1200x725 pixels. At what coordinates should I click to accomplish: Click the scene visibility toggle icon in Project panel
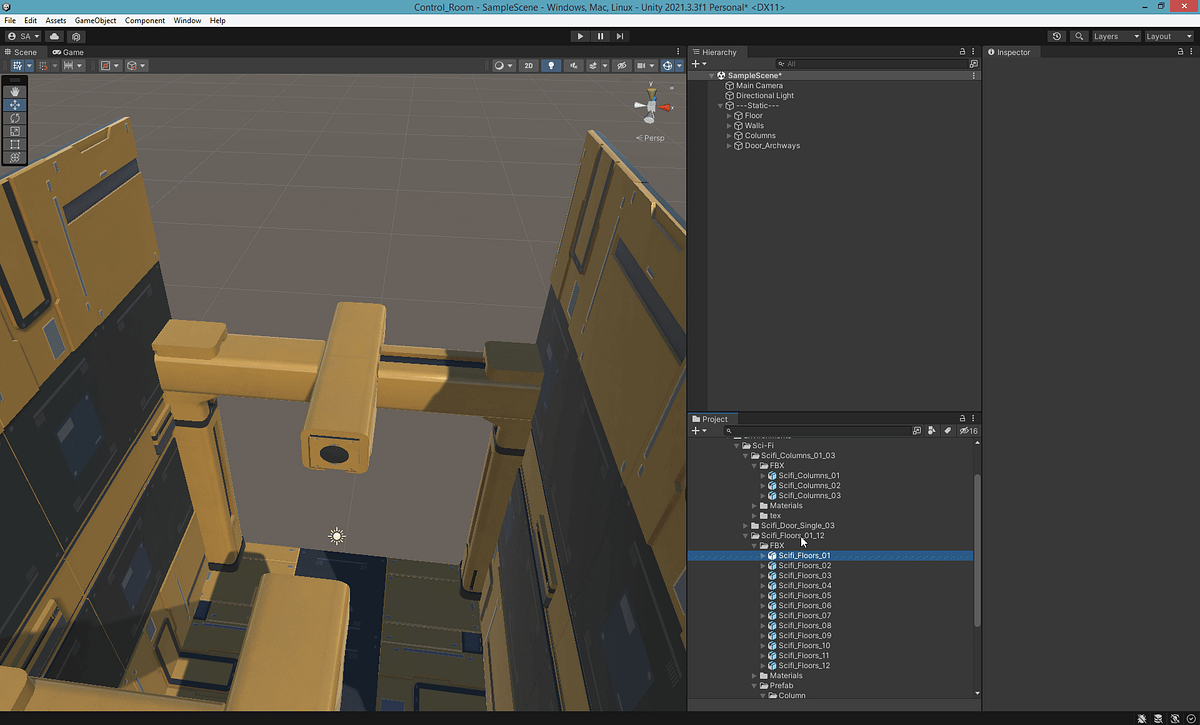964,430
